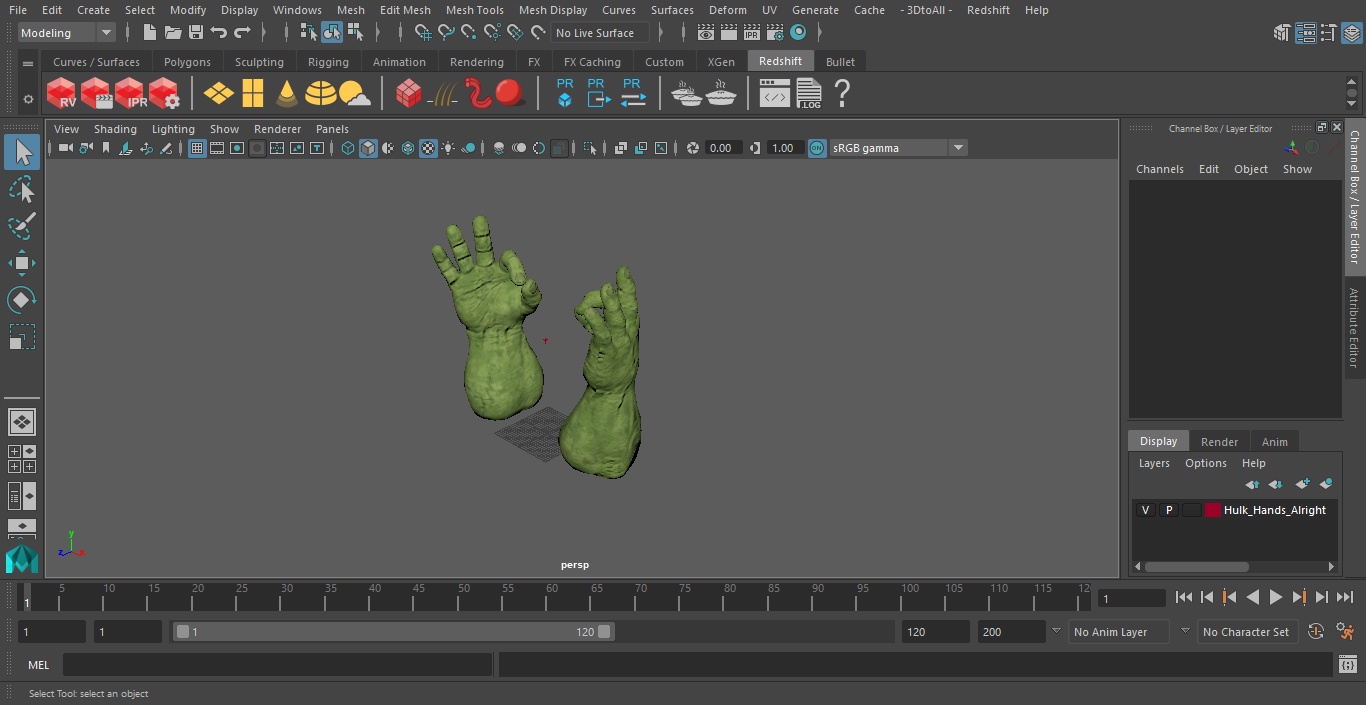Image resolution: width=1366 pixels, height=705 pixels.
Task: Toggle the viewport grid display
Action: pos(197,148)
